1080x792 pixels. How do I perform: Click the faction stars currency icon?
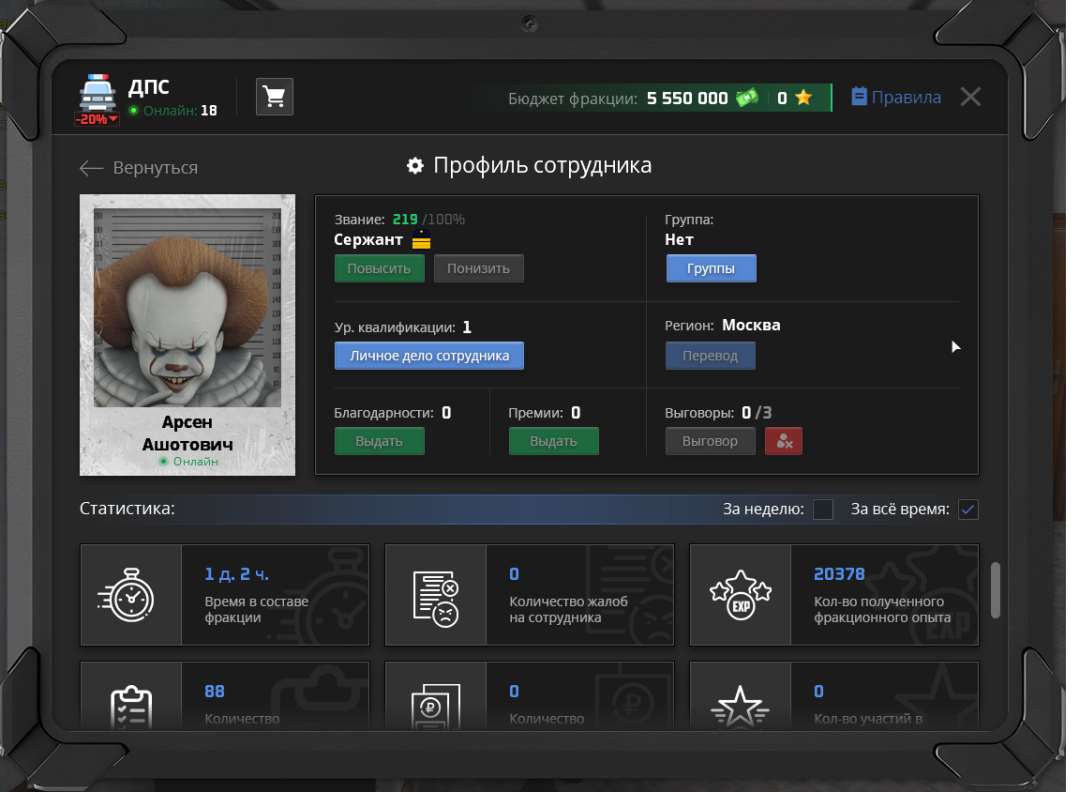(x=803, y=98)
